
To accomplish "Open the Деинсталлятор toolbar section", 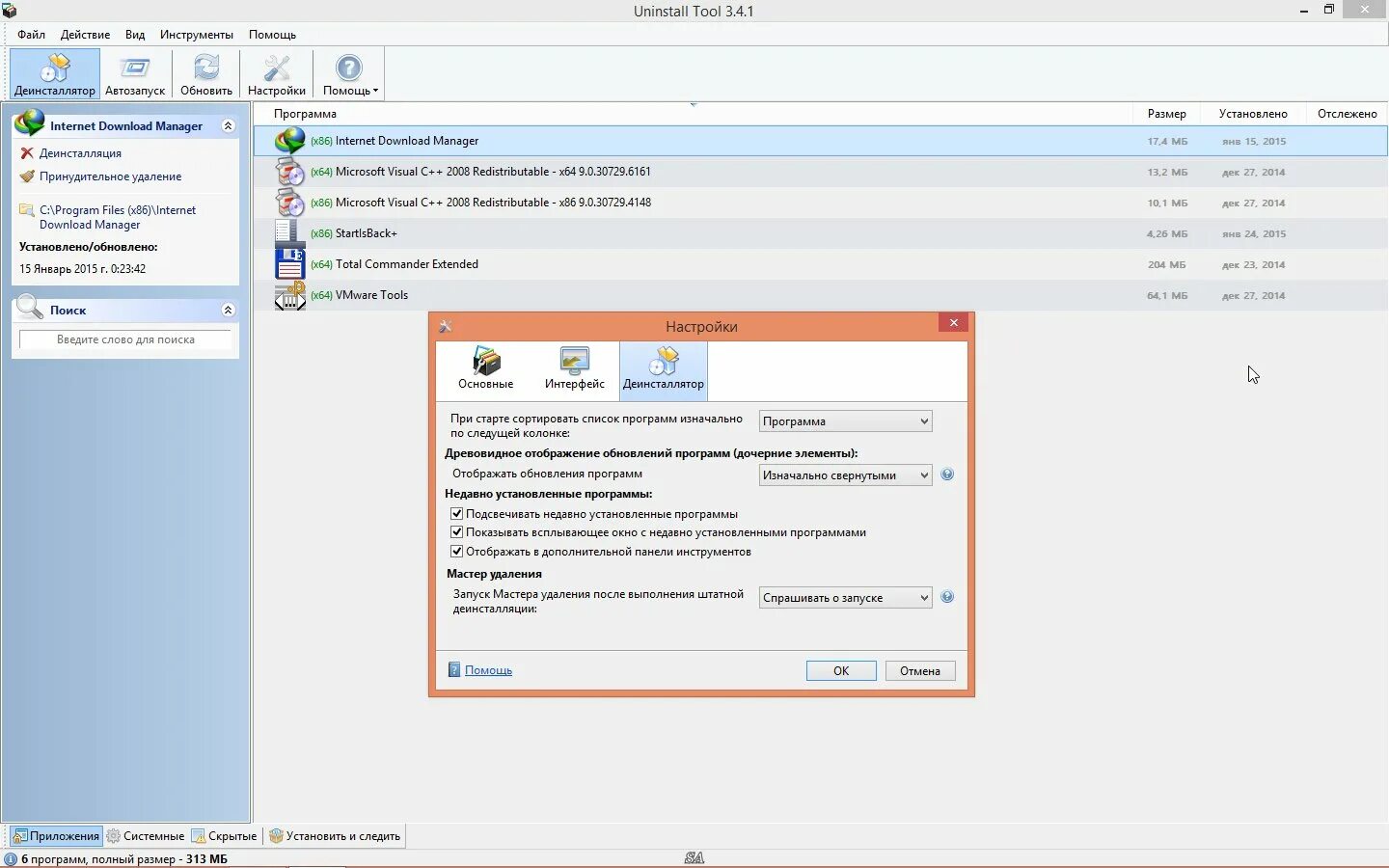I will point(55,74).
